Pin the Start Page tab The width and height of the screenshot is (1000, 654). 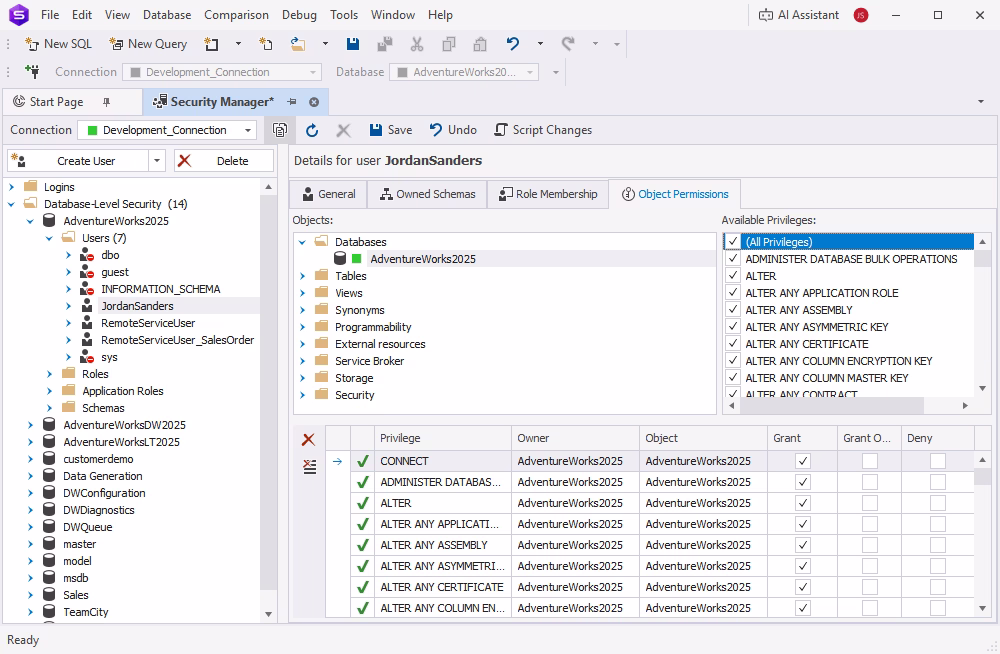click(107, 102)
